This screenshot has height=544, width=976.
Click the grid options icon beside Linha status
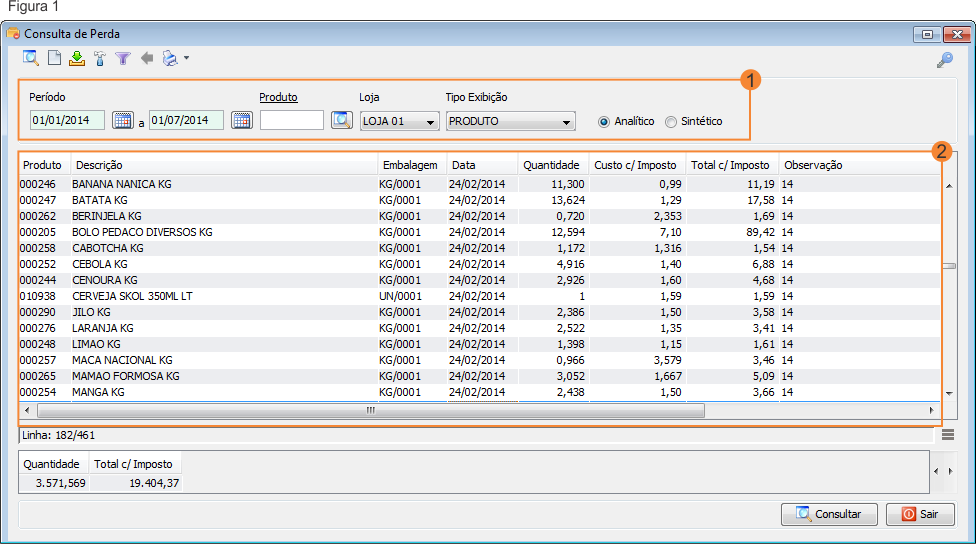click(x=948, y=435)
